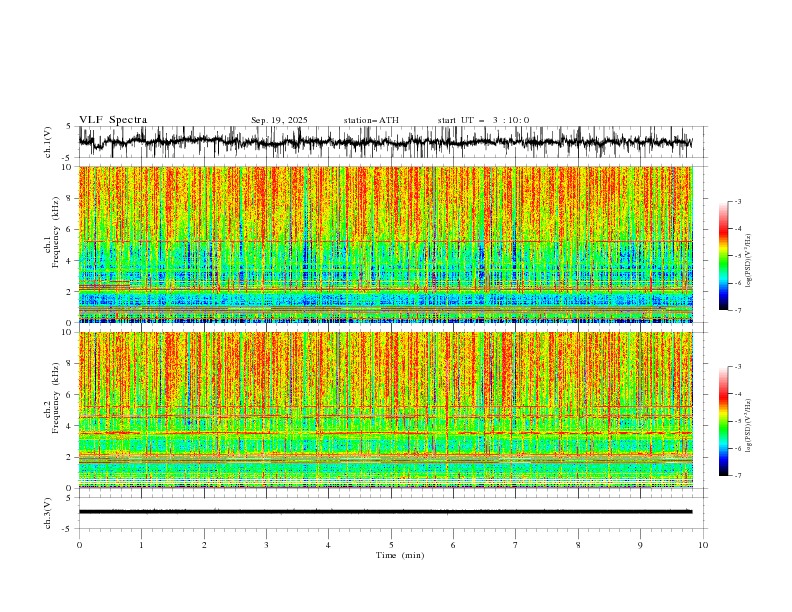Click the "3" tick on the time axis

click(x=266, y=545)
